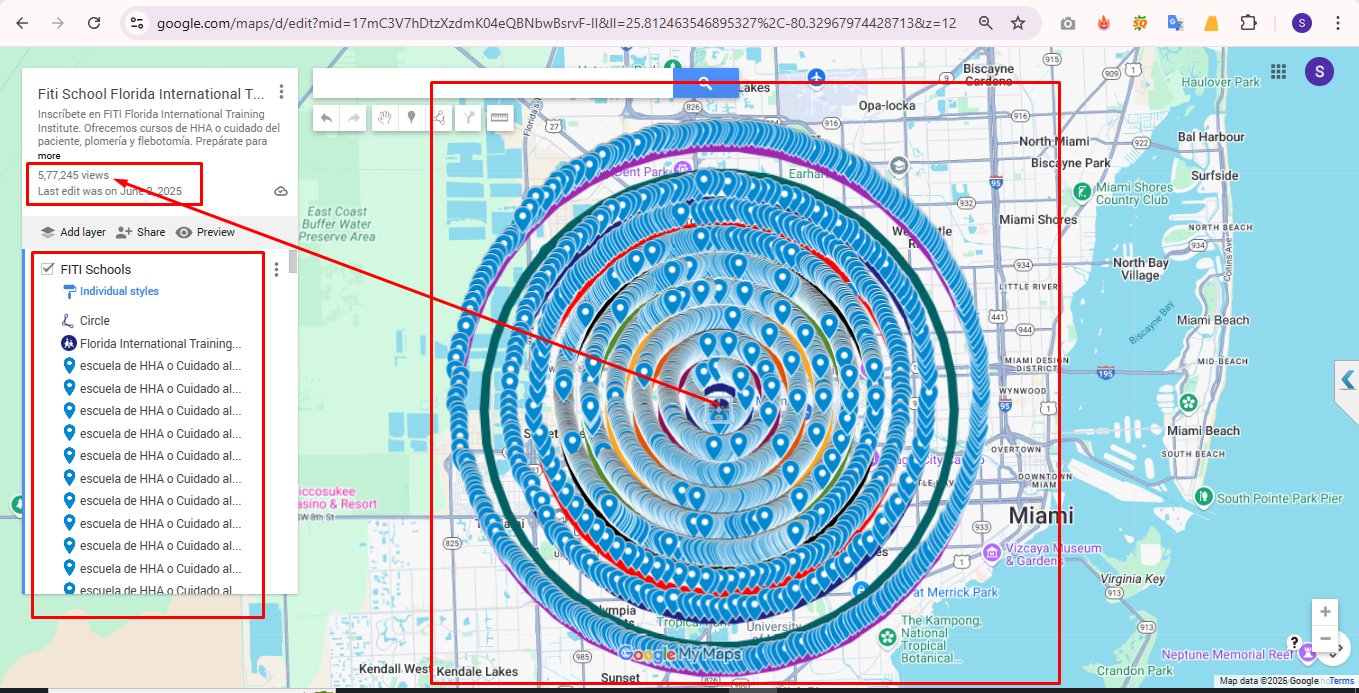Open the Google apps grid
The image size is (1359, 693).
(1278, 71)
